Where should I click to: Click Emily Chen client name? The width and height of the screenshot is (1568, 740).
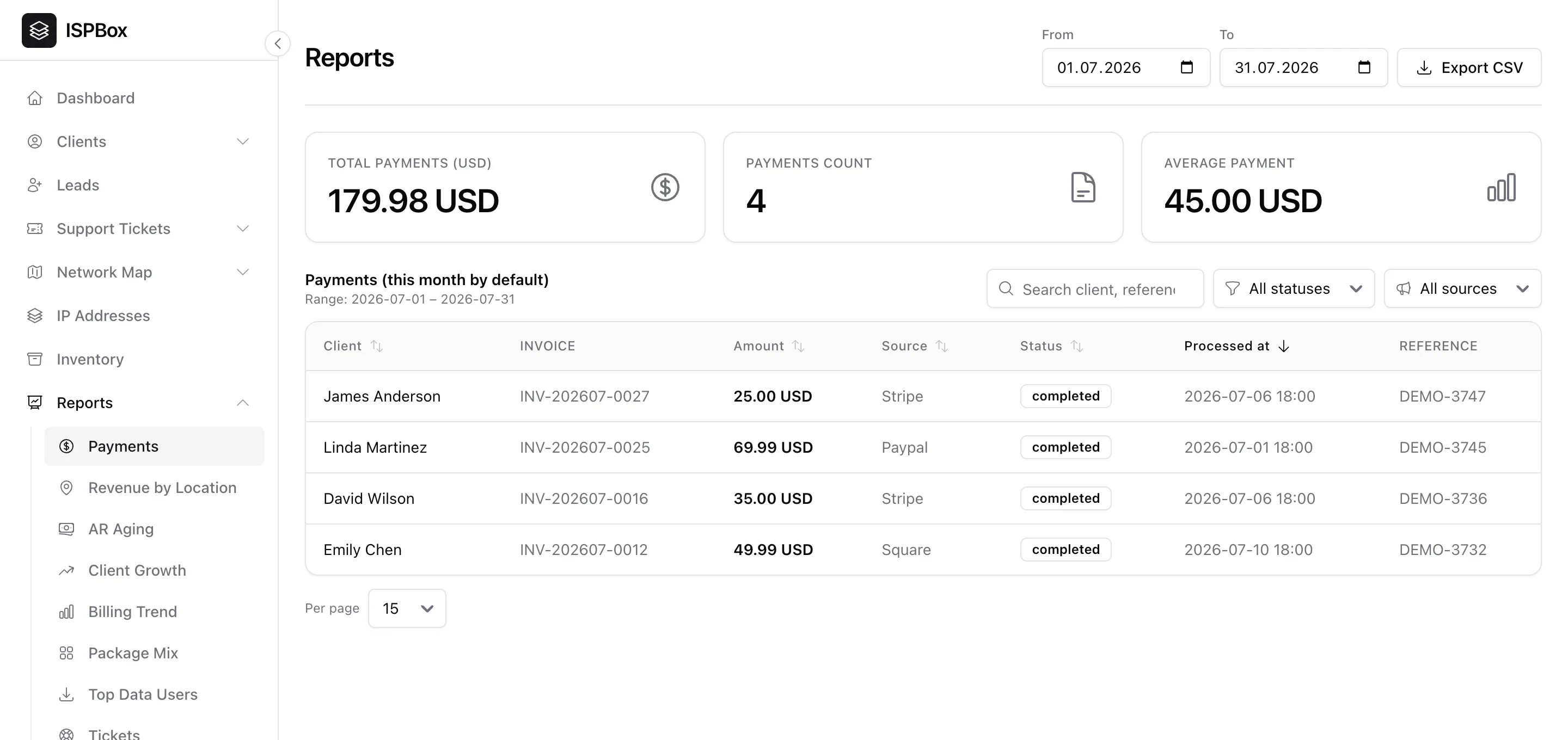pyautogui.click(x=362, y=550)
